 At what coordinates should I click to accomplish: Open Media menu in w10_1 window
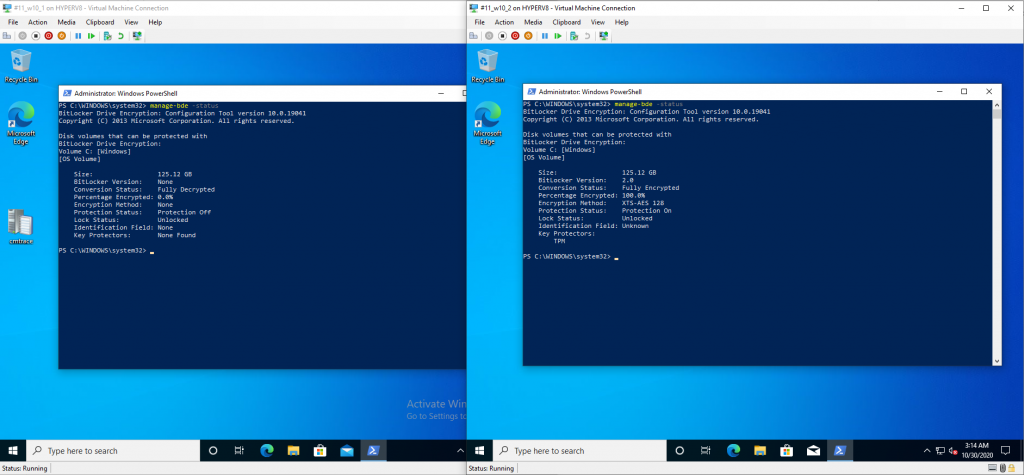[x=67, y=22]
